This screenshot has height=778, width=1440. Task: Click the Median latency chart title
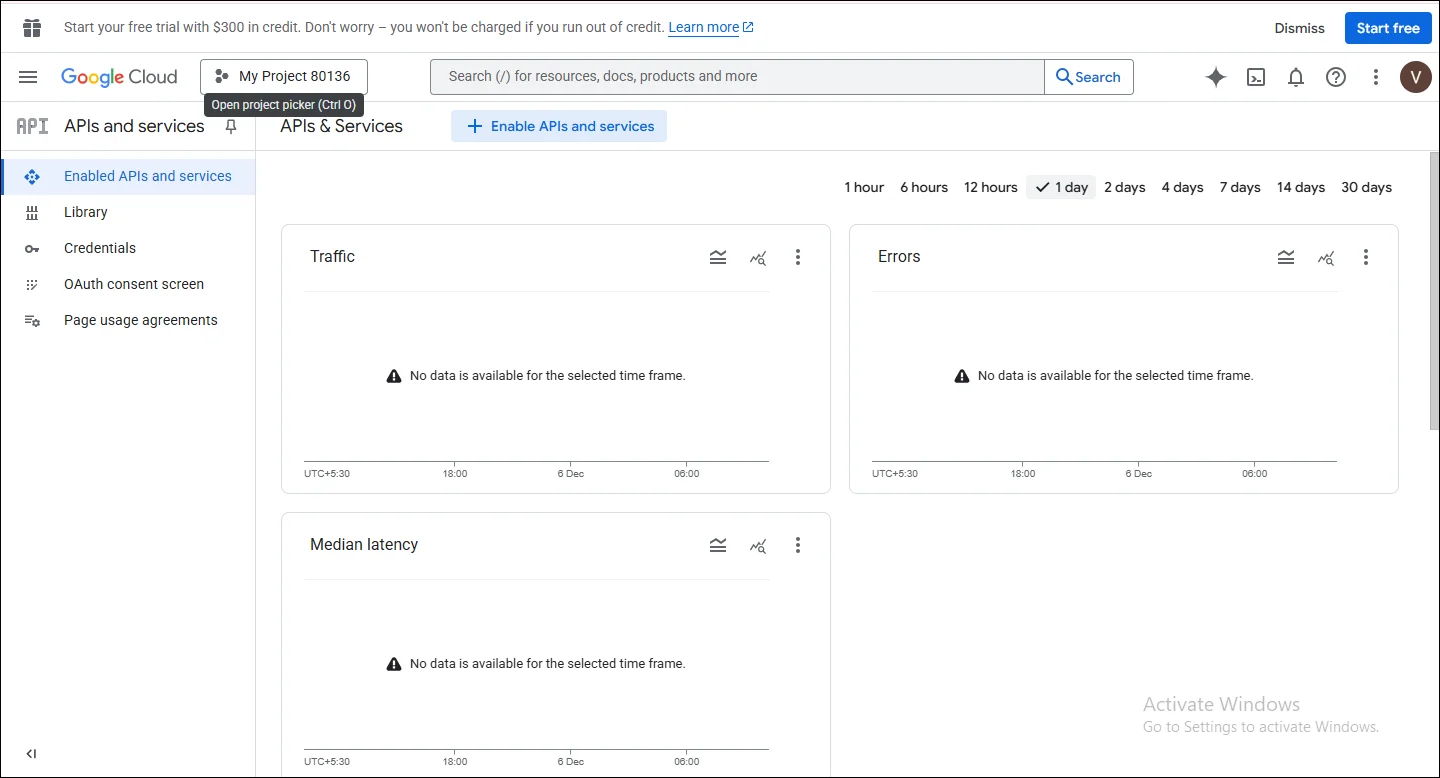(364, 545)
